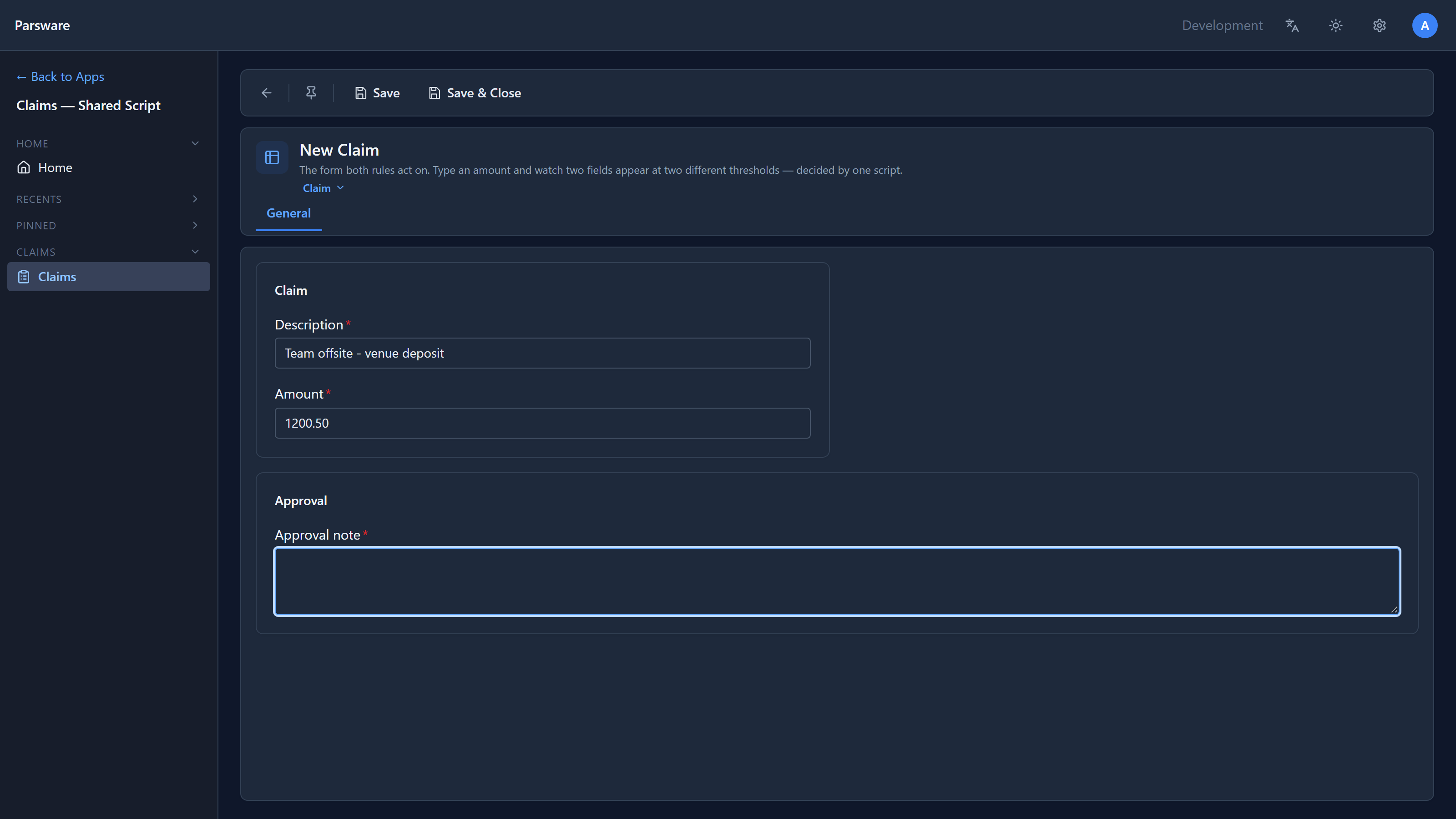Click the Parsware logo text

click(x=42, y=25)
